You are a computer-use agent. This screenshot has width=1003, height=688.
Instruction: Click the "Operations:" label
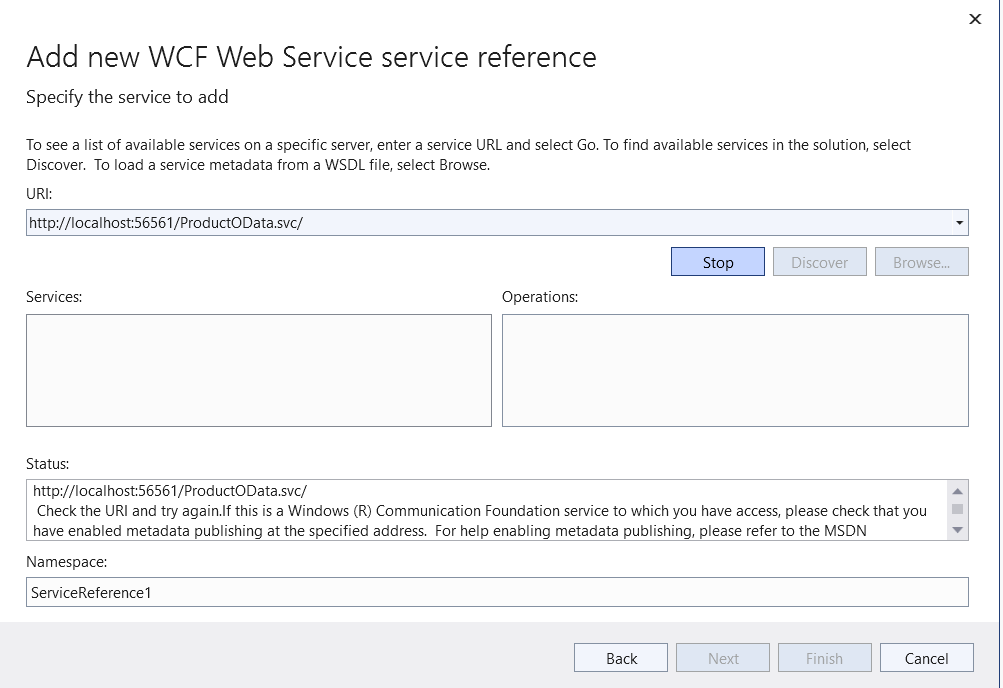(540, 296)
